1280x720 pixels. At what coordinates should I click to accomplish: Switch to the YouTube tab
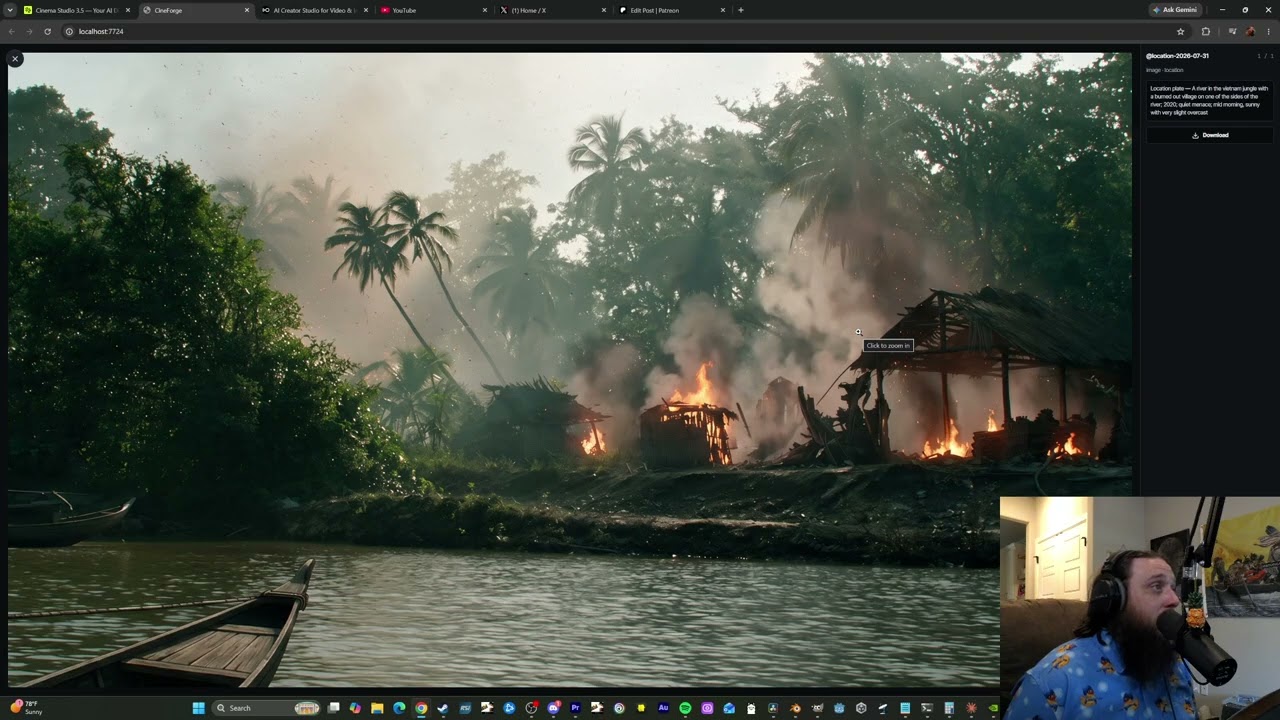point(433,10)
